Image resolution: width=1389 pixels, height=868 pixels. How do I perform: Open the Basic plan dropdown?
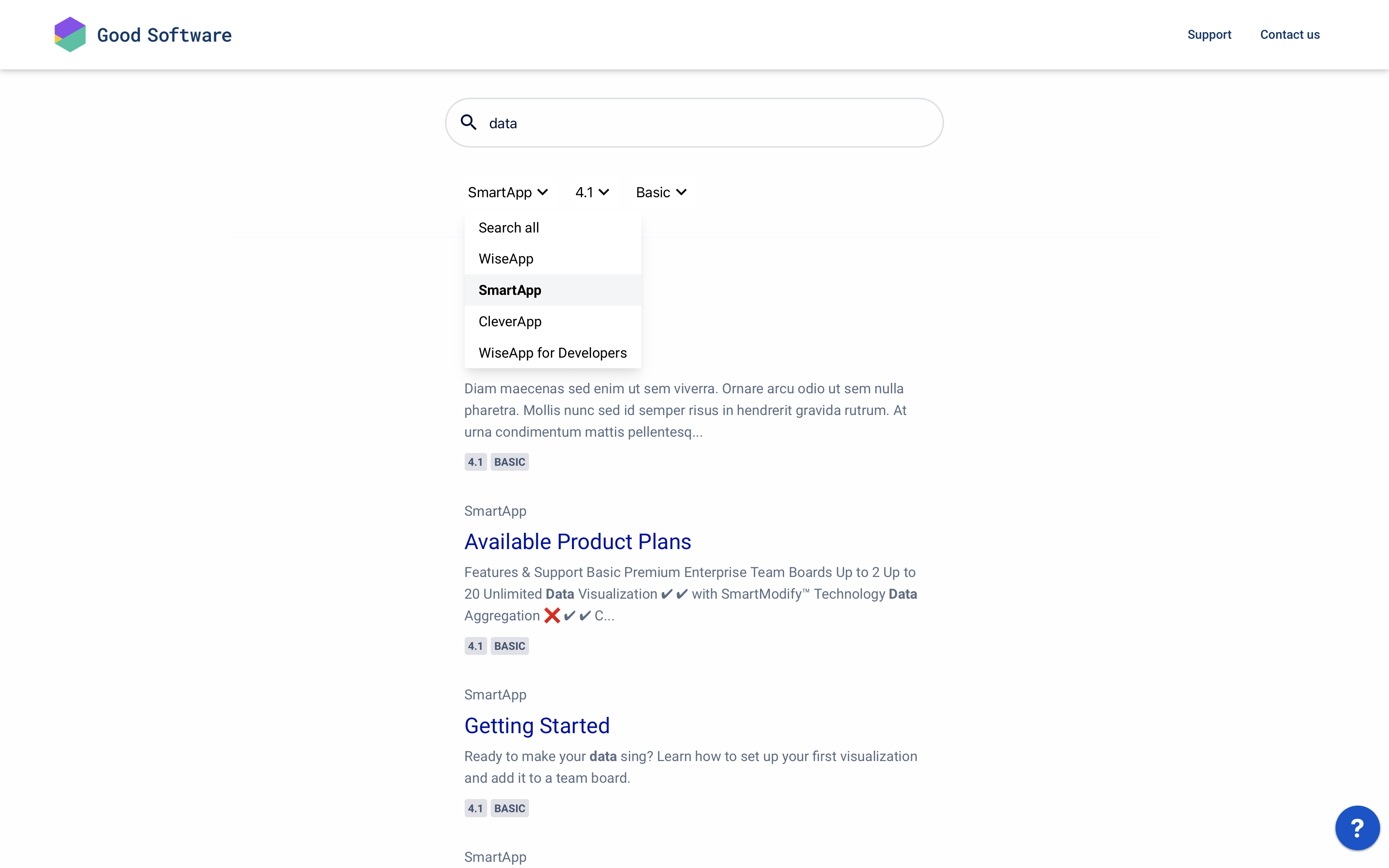pyautogui.click(x=661, y=192)
